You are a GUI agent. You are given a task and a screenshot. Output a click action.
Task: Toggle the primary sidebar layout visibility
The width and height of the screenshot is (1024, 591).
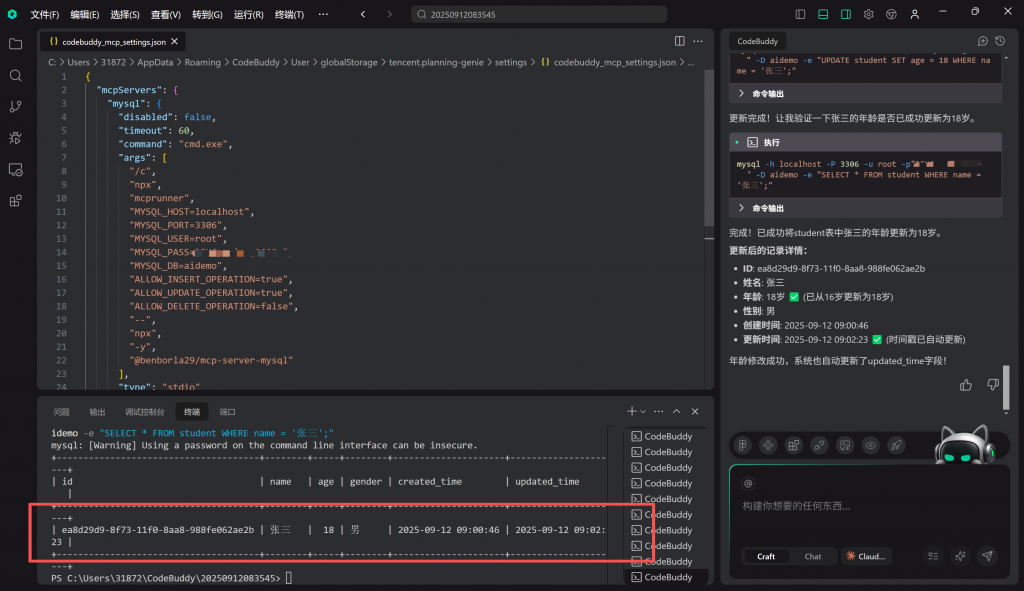[800, 15]
